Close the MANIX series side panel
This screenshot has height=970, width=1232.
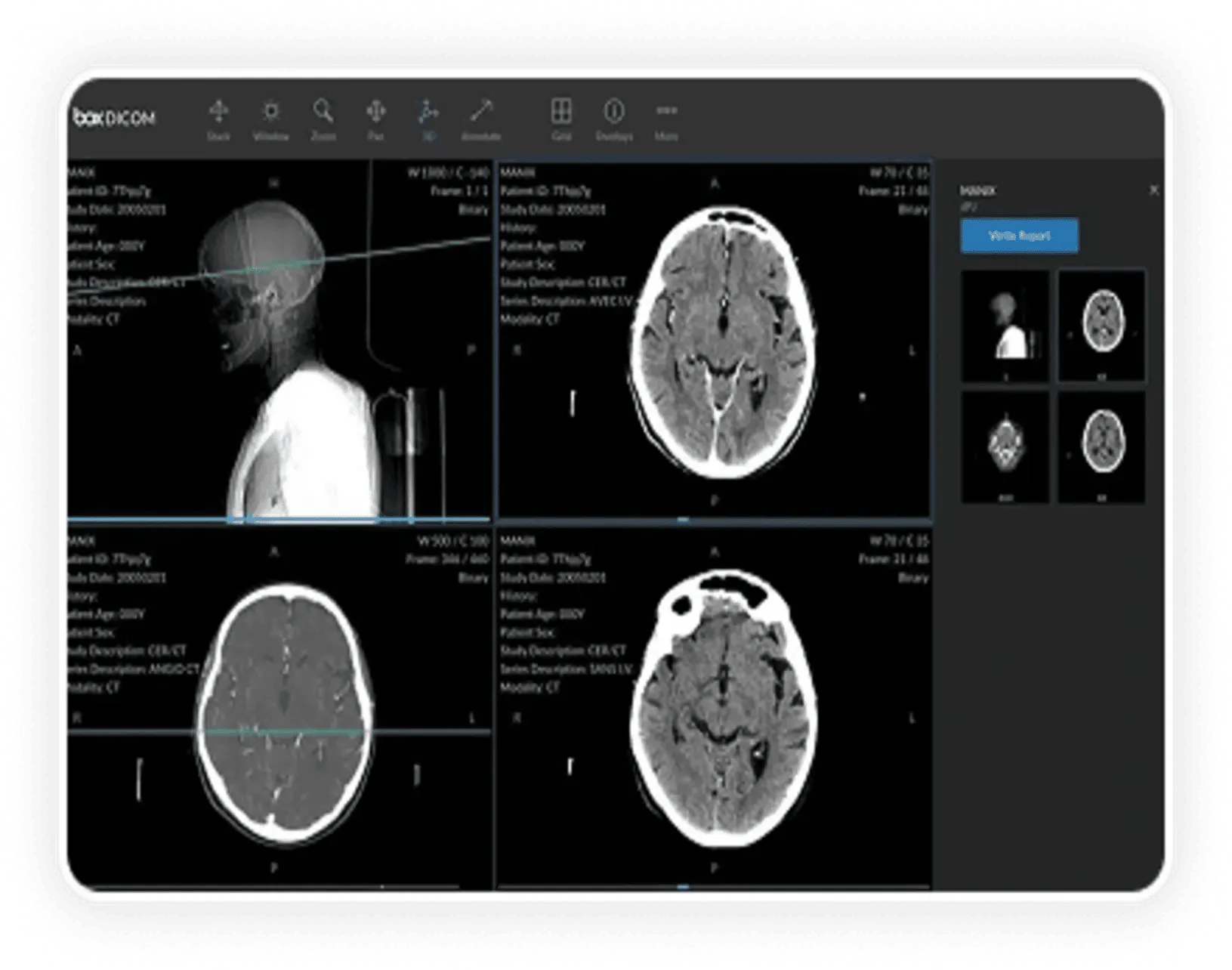point(1153,190)
